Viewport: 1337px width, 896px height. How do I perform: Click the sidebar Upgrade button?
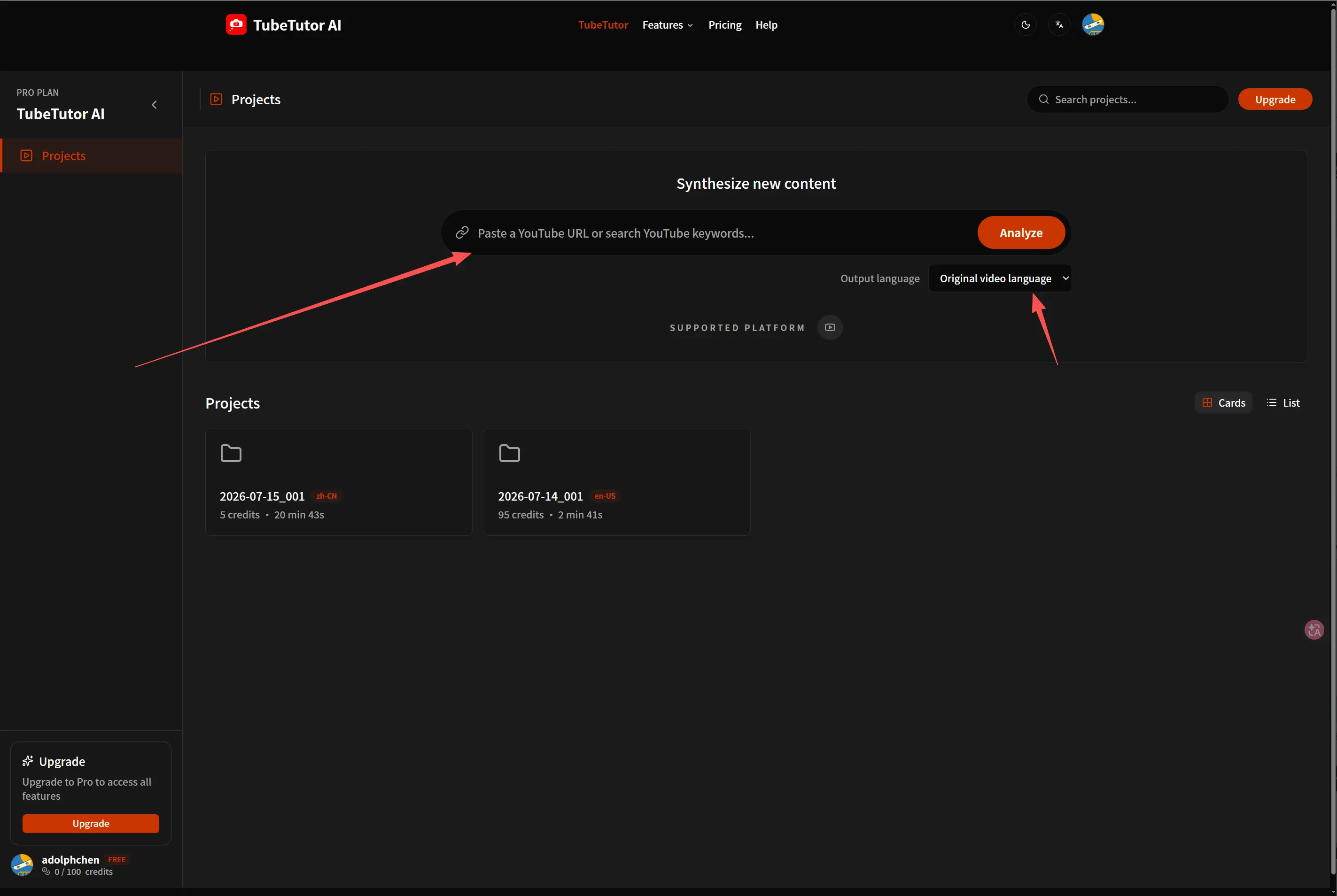(x=91, y=823)
